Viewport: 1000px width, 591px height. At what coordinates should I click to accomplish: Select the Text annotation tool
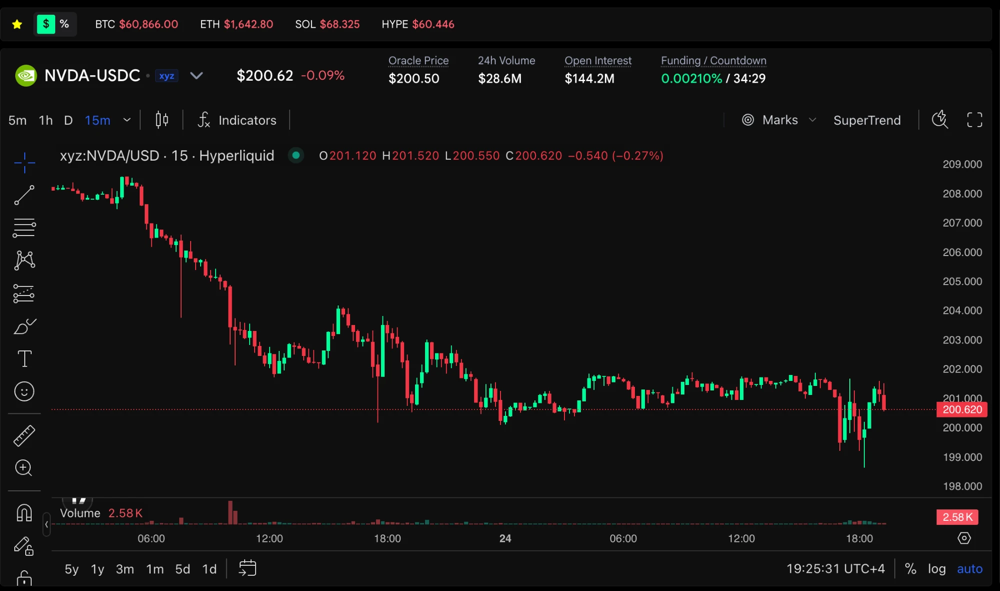24,359
